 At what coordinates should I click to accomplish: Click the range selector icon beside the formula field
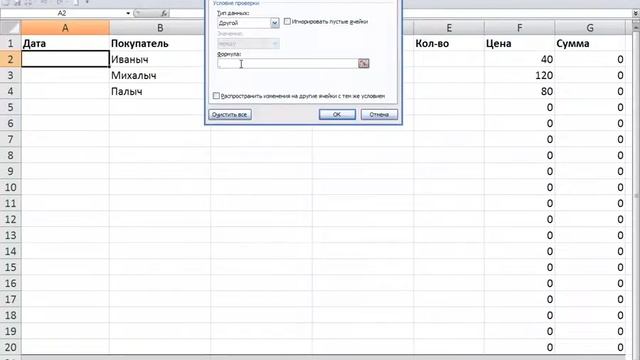tap(363, 63)
